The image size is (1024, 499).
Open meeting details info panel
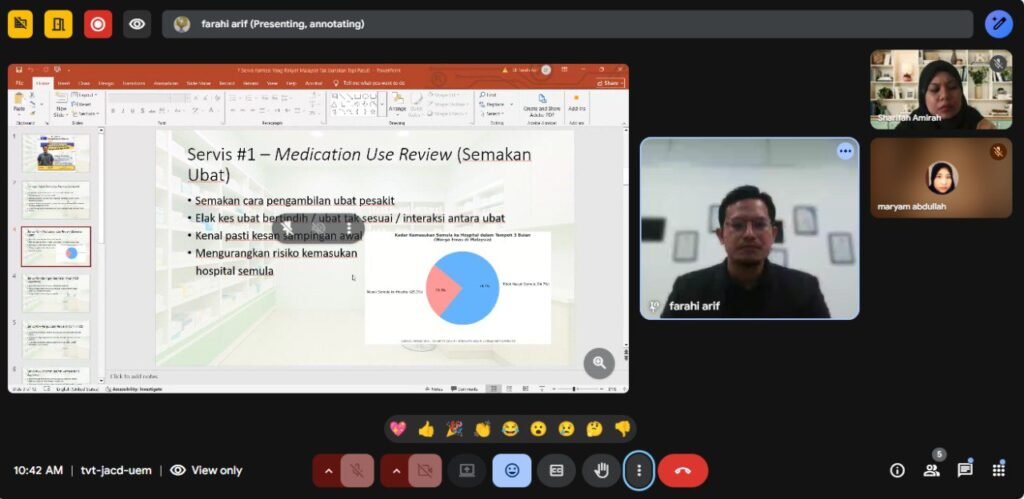[x=897, y=470]
